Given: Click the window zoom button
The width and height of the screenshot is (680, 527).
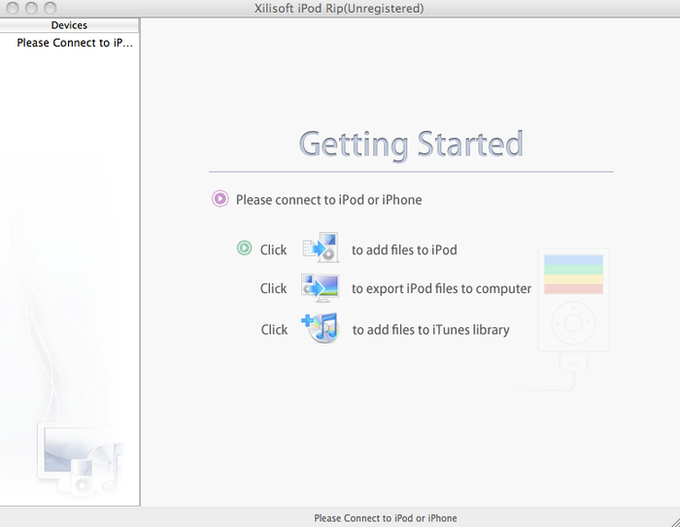Looking at the screenshot, I should 50,8.
